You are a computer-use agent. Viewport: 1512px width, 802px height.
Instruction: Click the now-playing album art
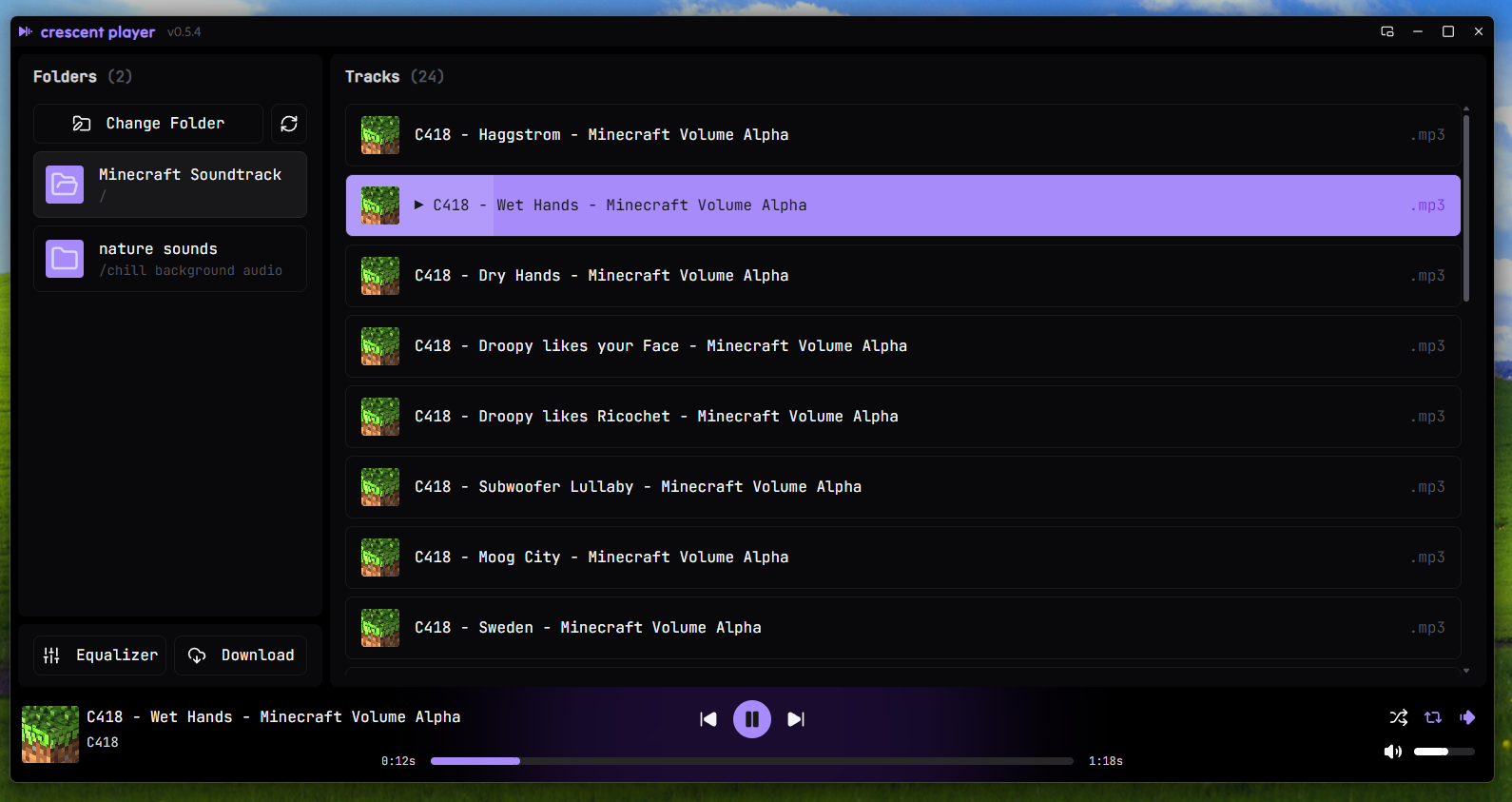click(x=50, y=734)
